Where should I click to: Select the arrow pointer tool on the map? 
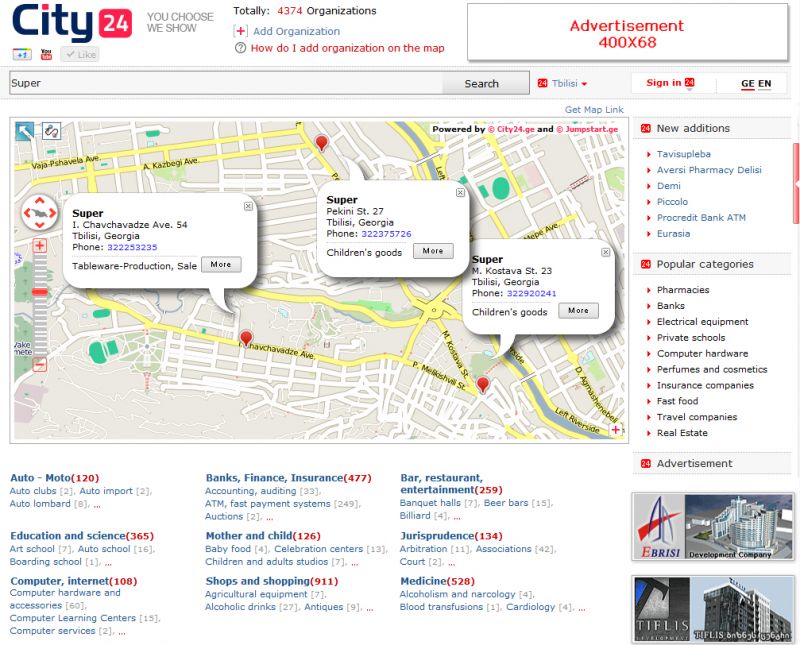click(x=24, y=130)
